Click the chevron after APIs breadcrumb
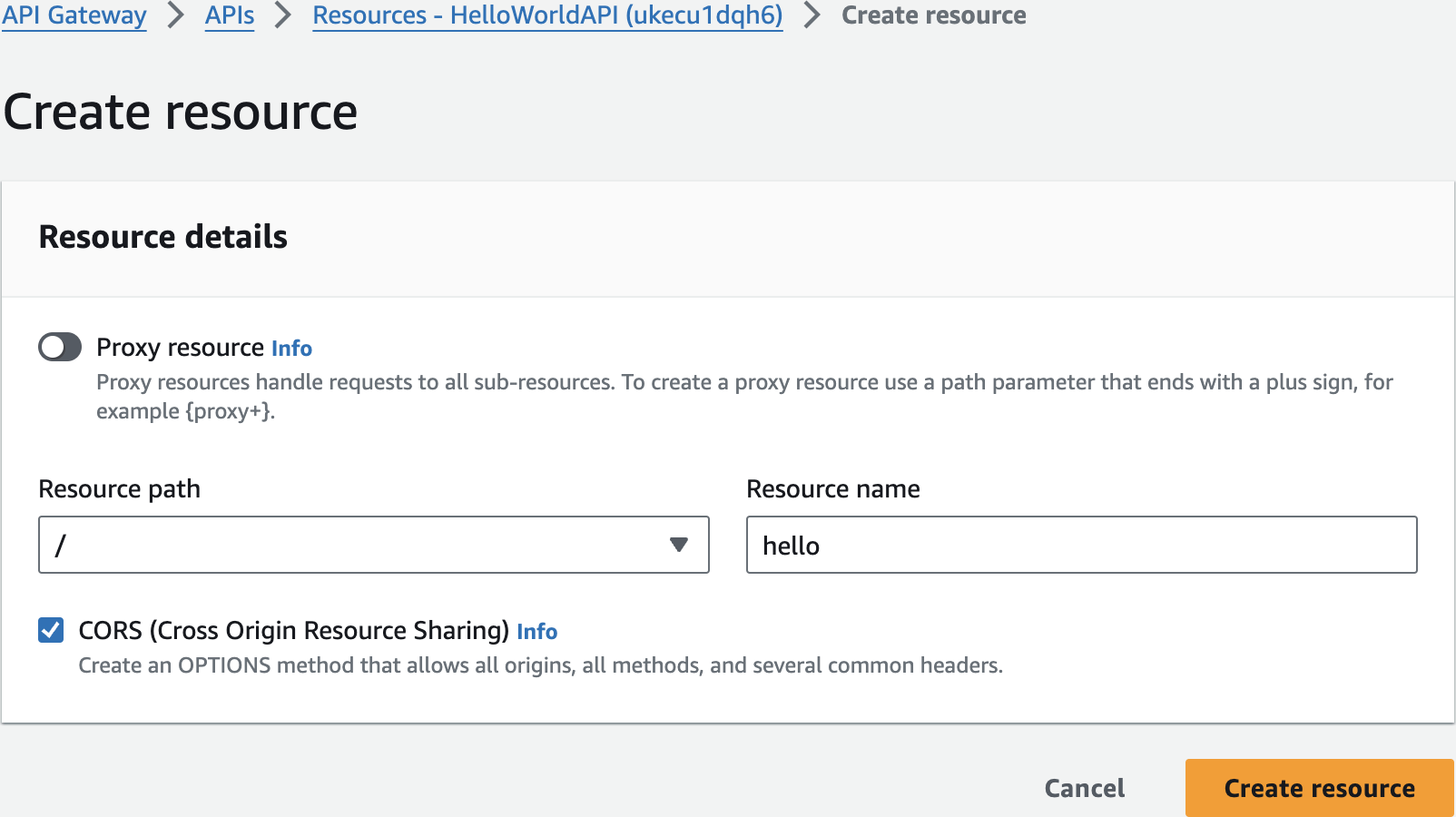Screen dimensions: 1456x817 pos(283,15)
